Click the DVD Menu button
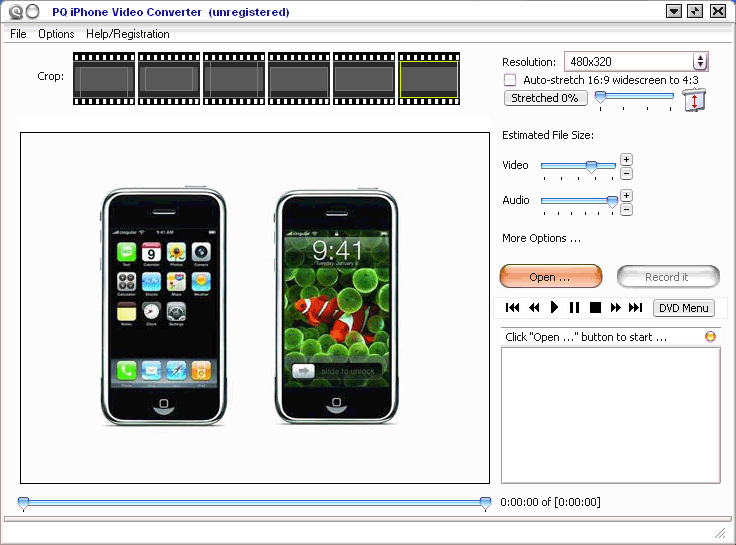This screenshot has height=545, width=736. [684, 308]
